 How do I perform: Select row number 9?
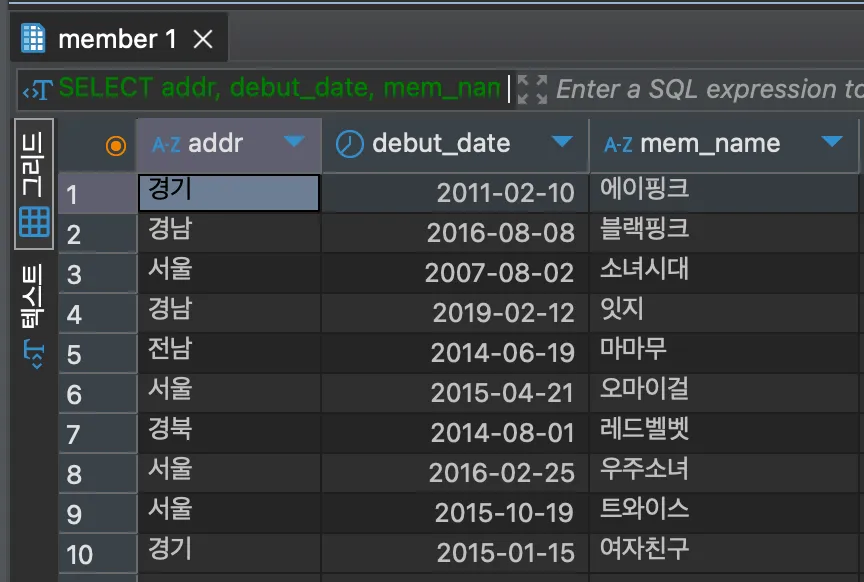tap(98, 514)
